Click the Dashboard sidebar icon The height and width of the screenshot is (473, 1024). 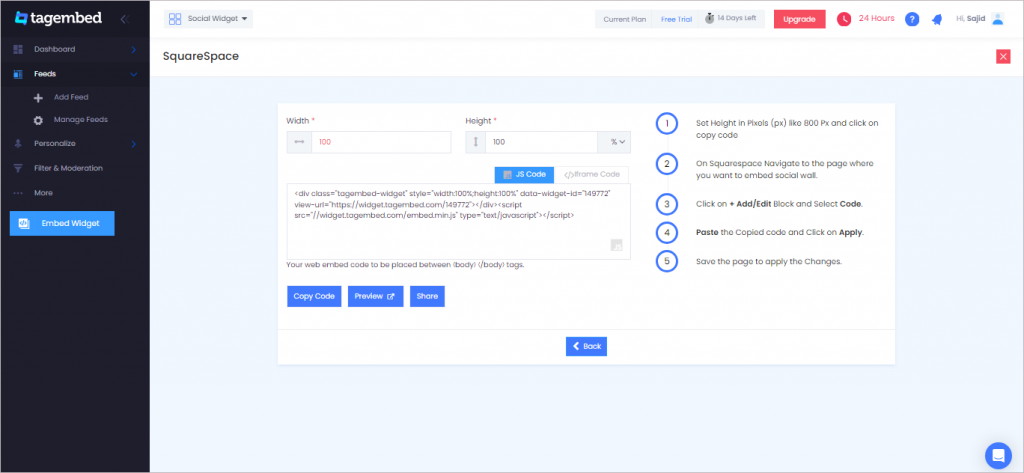coord(18,50)
